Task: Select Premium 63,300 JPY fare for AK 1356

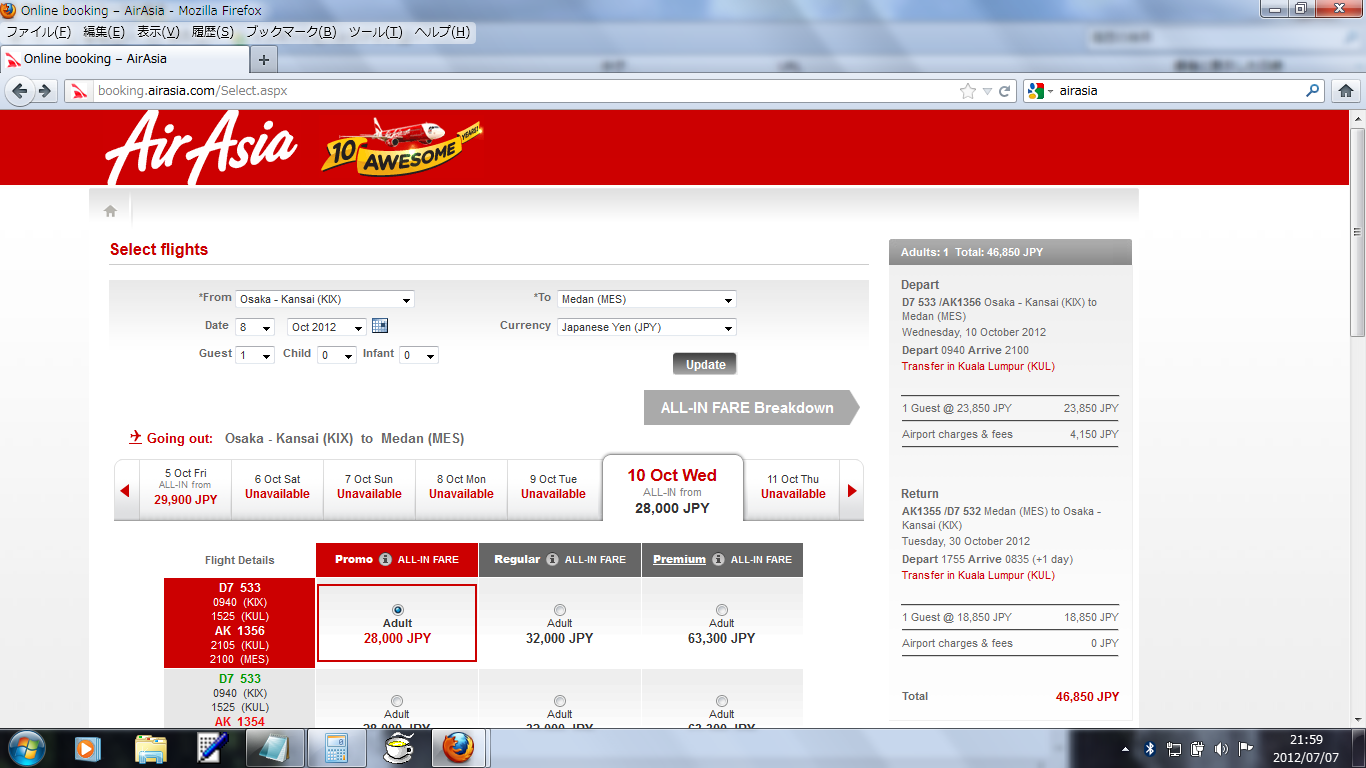Action: click(722, 609)
